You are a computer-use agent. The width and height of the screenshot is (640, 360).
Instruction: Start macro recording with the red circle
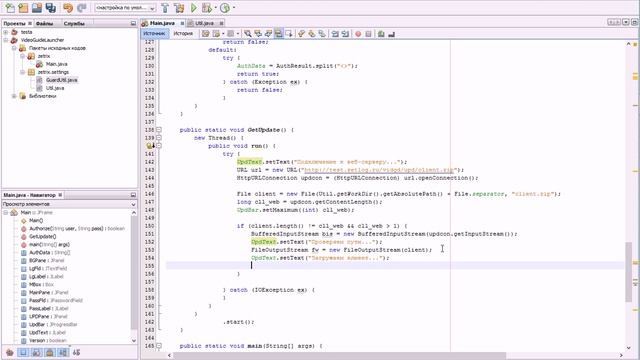(x=358, y=34)
